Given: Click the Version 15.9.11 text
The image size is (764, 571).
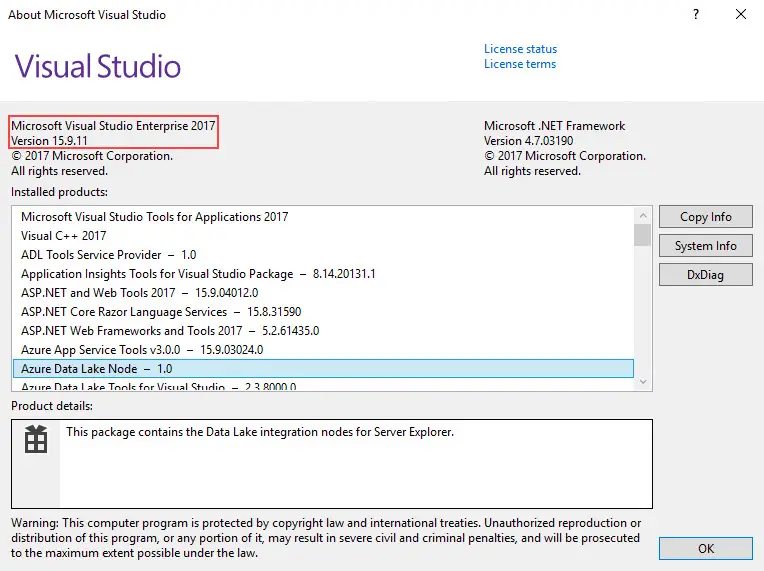Looking at the screenshot, I should (49, 141).
